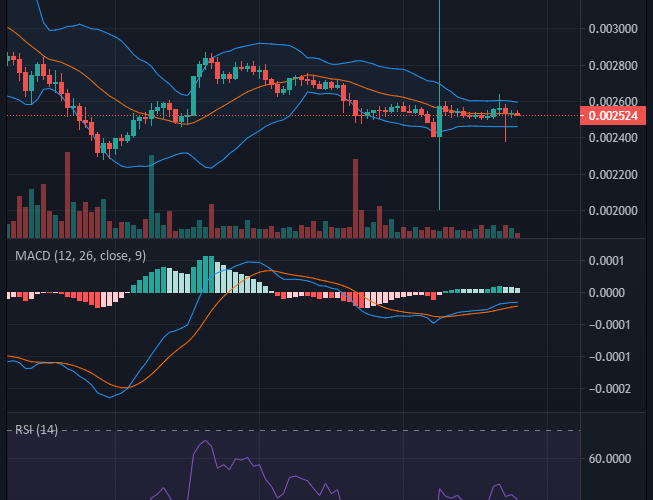This screenshot has height=500, width=653.
Task: Click the 0.002600 price axis label
Action: click(614, 102)
